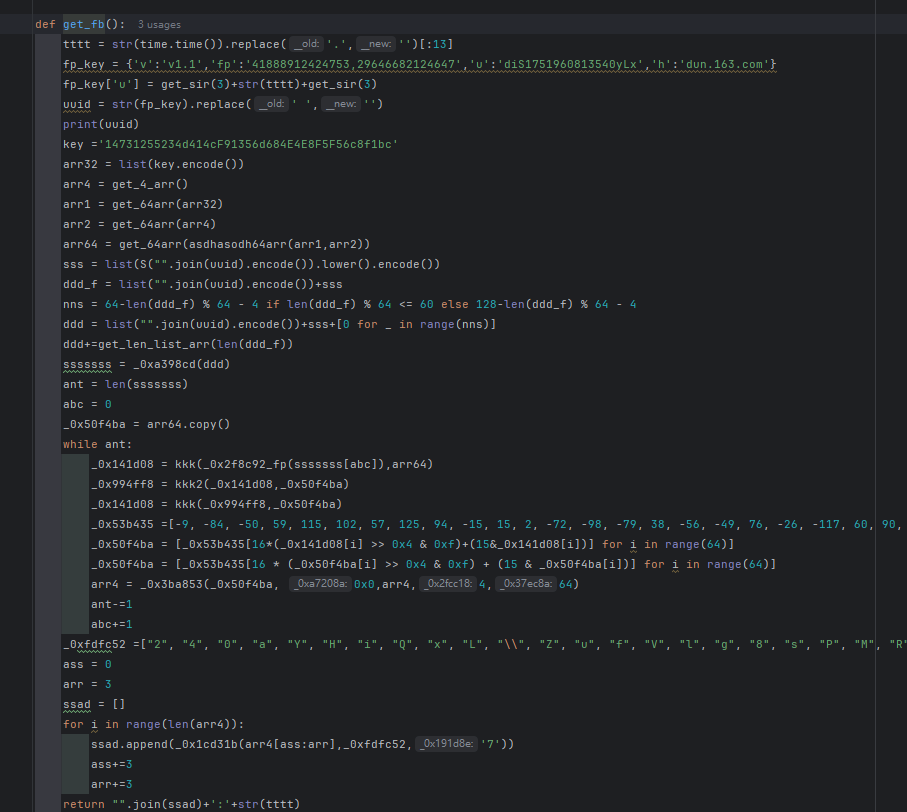Click the '_0x191d8e:' parameter hint
Viewport: 907px width, 812px height.
pyautogui.click(x=446, y=744)
